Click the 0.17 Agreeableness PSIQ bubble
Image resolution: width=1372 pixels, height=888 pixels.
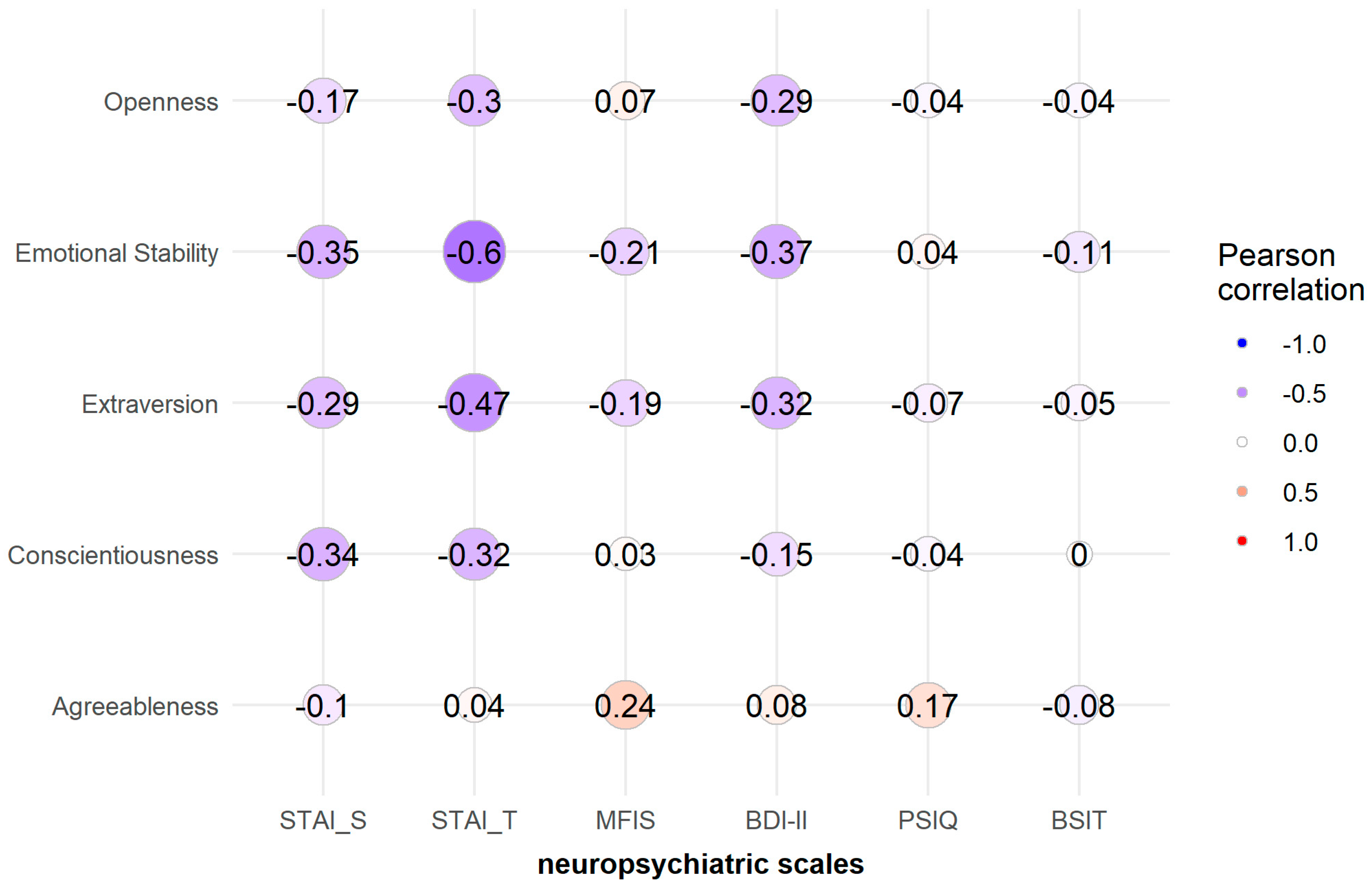pos(927,705)
